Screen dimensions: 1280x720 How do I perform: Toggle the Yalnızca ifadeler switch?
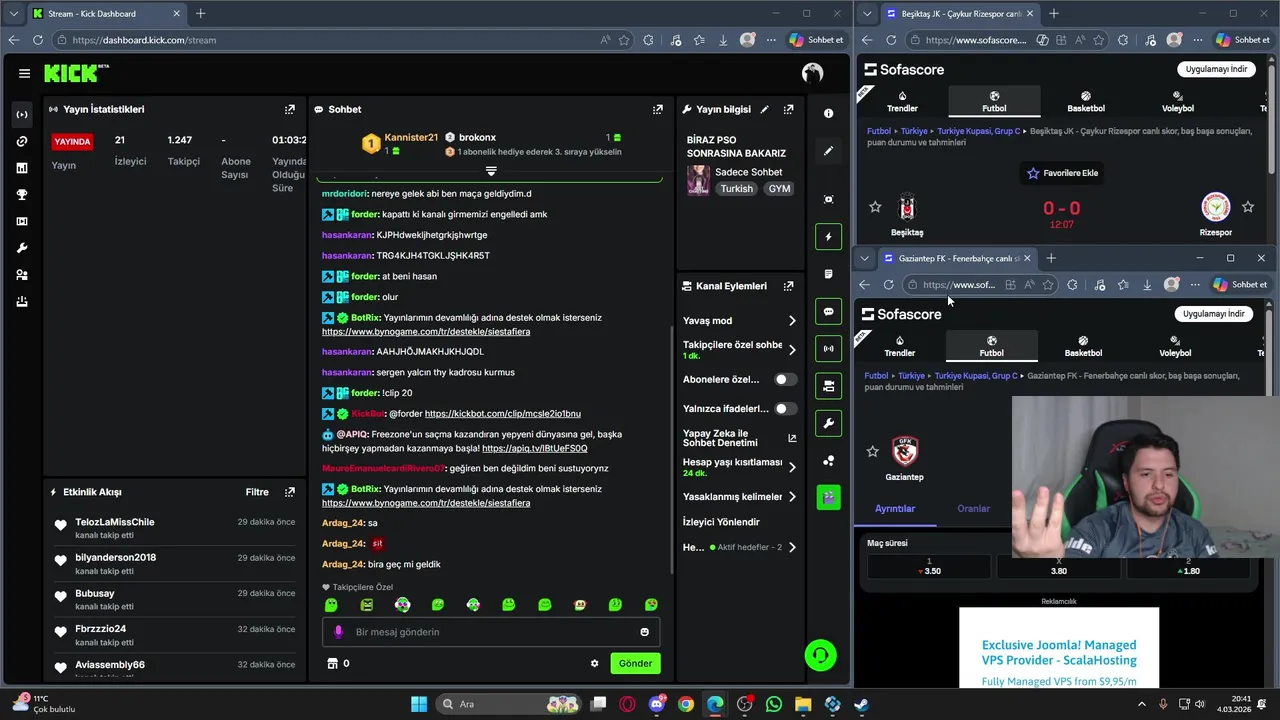point(786,408)
